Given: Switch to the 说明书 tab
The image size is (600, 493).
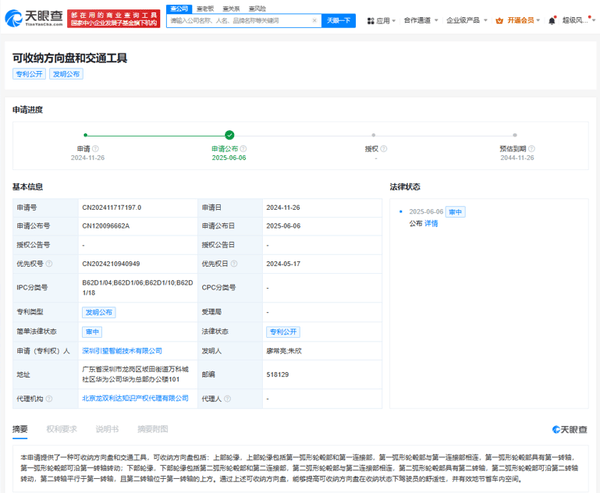Looking at the screenshot, I should pos(107,429).
